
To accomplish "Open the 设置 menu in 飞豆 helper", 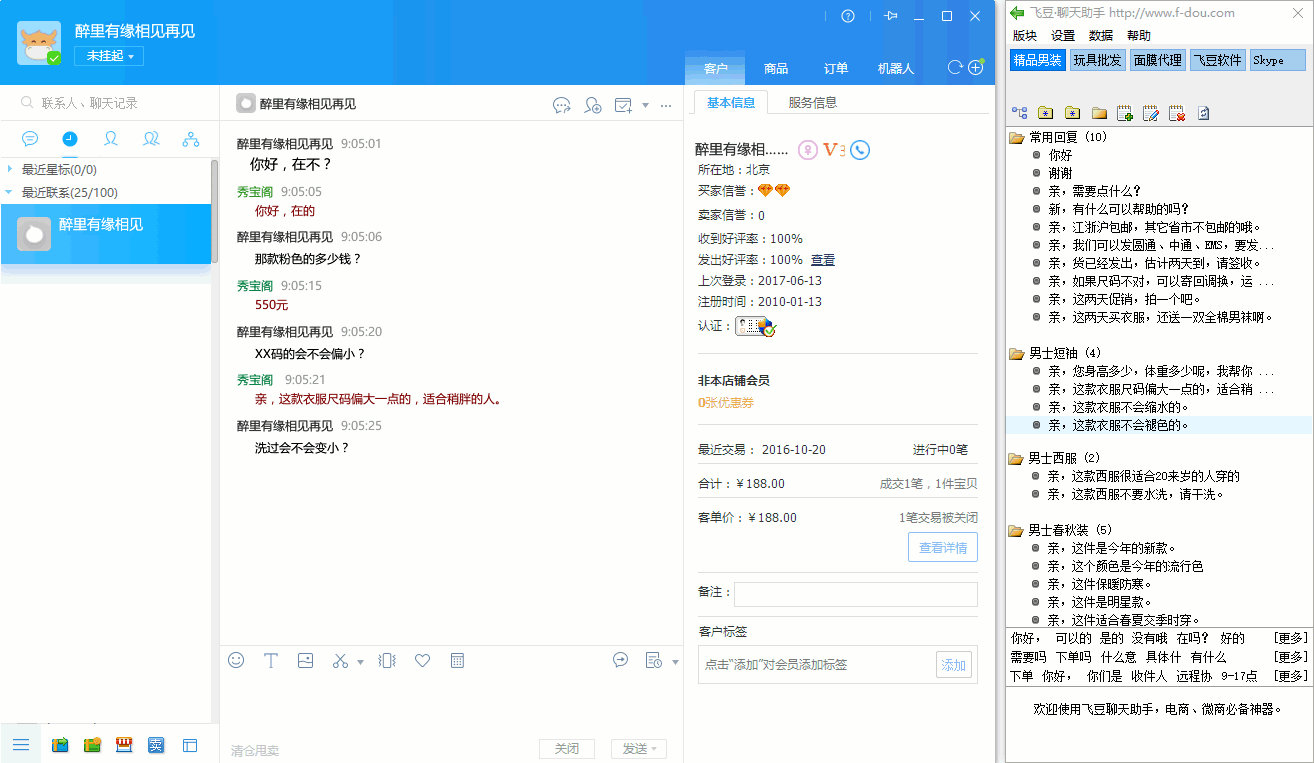I will click(x=1062, y=36).
